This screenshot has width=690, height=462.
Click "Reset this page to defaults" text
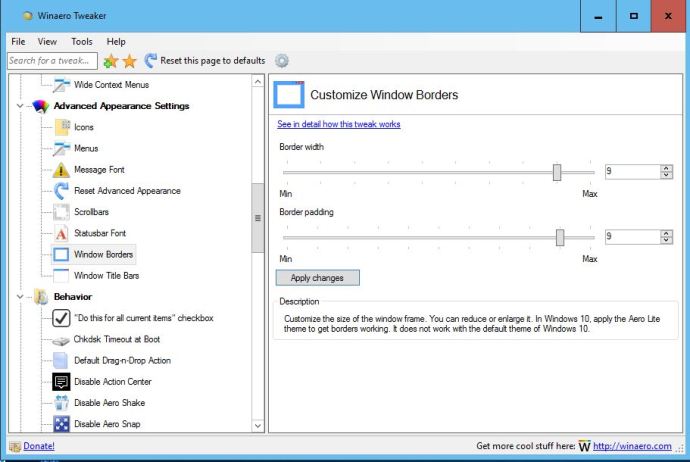[x=213, y=61]
